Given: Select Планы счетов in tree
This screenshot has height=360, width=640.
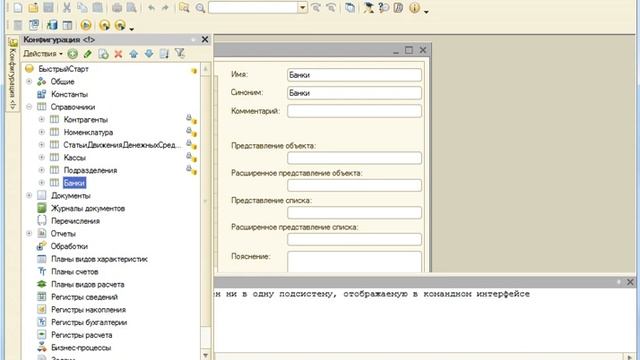Looking at the screenshot, I should coord(74,271).
